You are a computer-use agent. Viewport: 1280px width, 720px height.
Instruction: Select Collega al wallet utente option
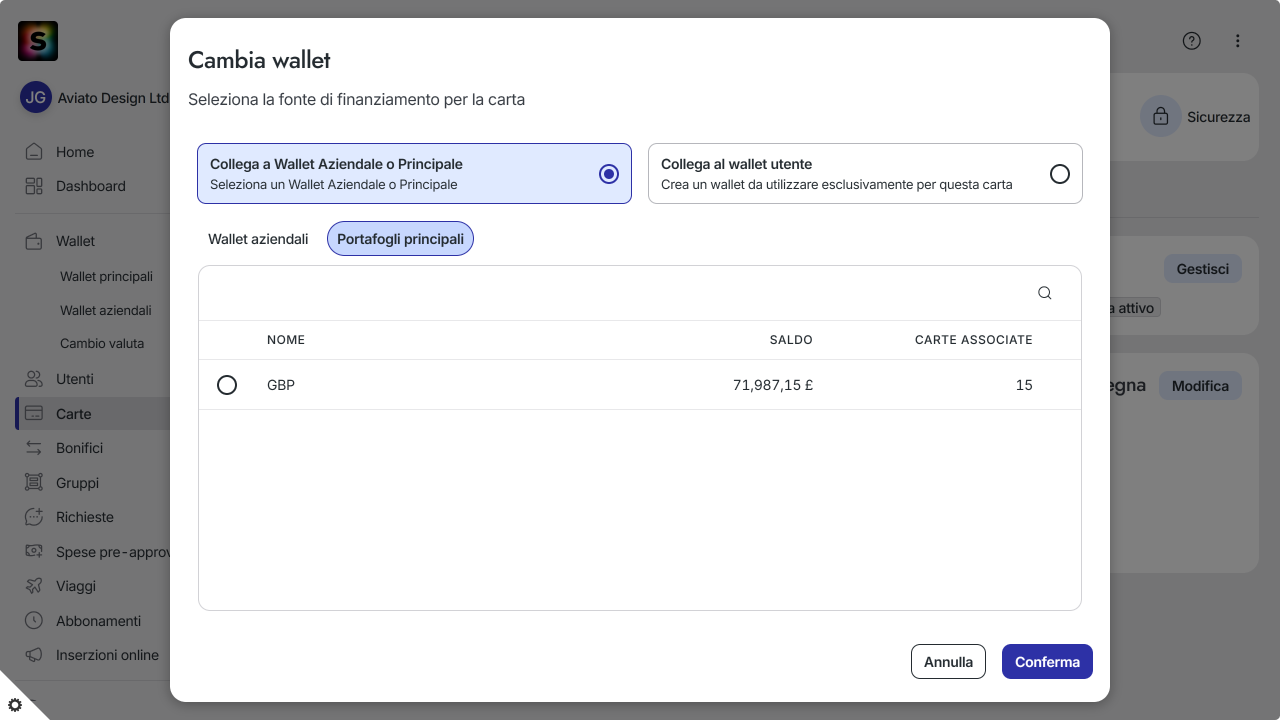tap(865, 174)
